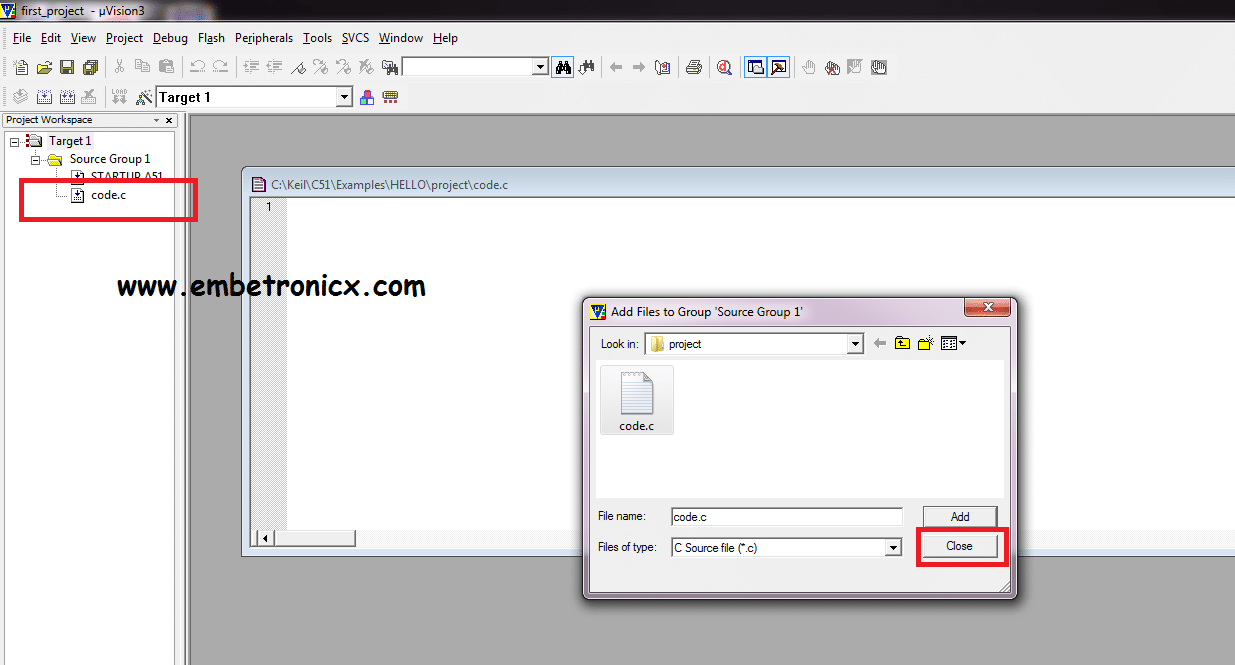Click the Add button in dialog

pos(960,517)
